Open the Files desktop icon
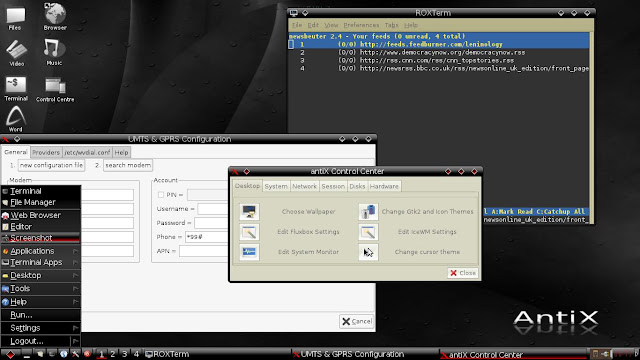The width and height of the screenshot is (640, 360). (x=16, y=18)
